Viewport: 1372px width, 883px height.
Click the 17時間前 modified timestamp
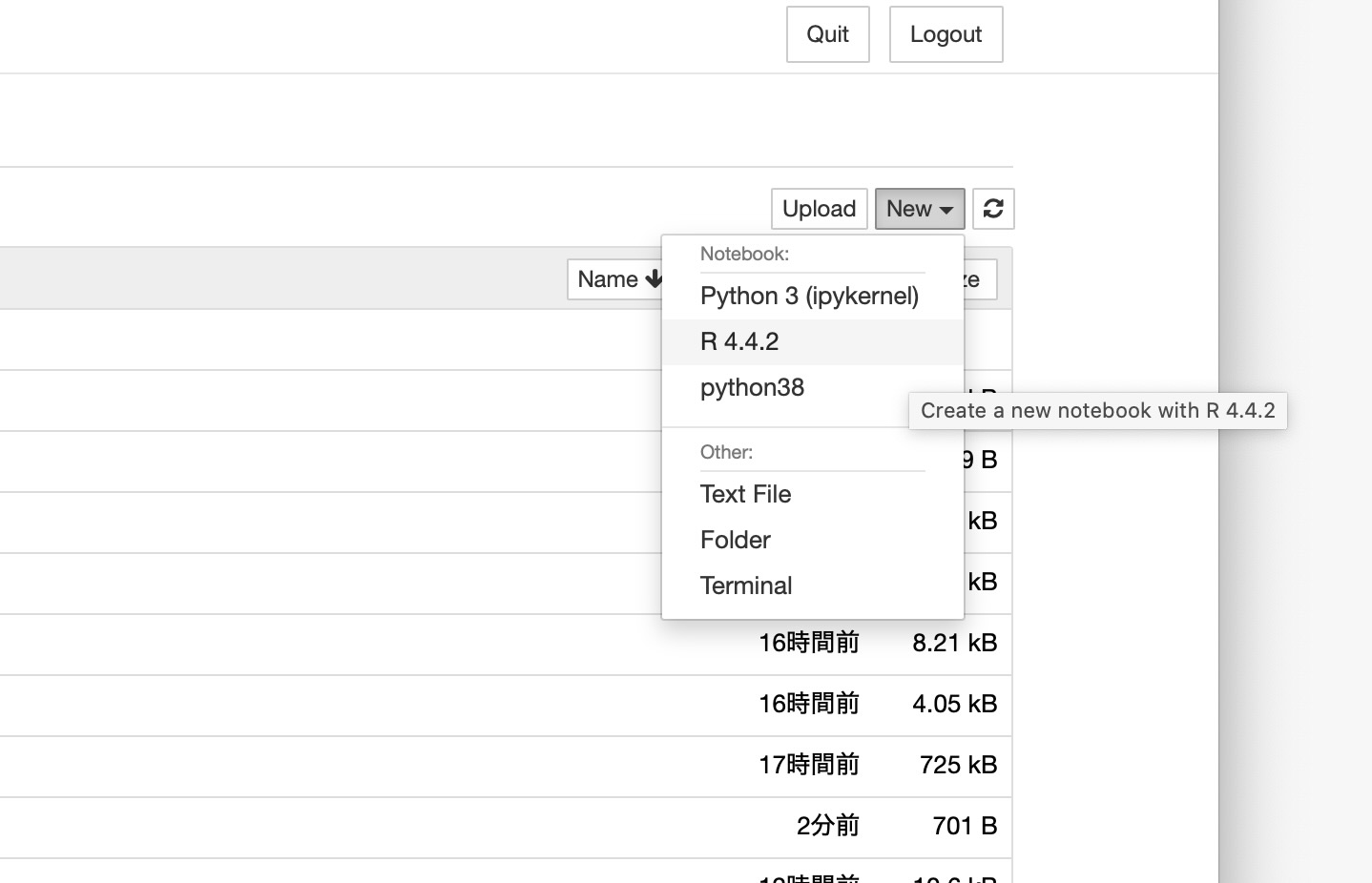click(808, 766)
